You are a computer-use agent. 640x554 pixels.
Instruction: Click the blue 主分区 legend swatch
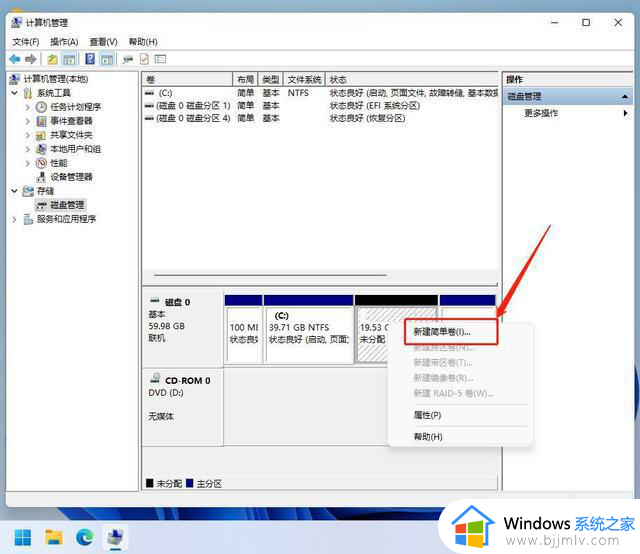pyautogui.click(x=189, y=483)
